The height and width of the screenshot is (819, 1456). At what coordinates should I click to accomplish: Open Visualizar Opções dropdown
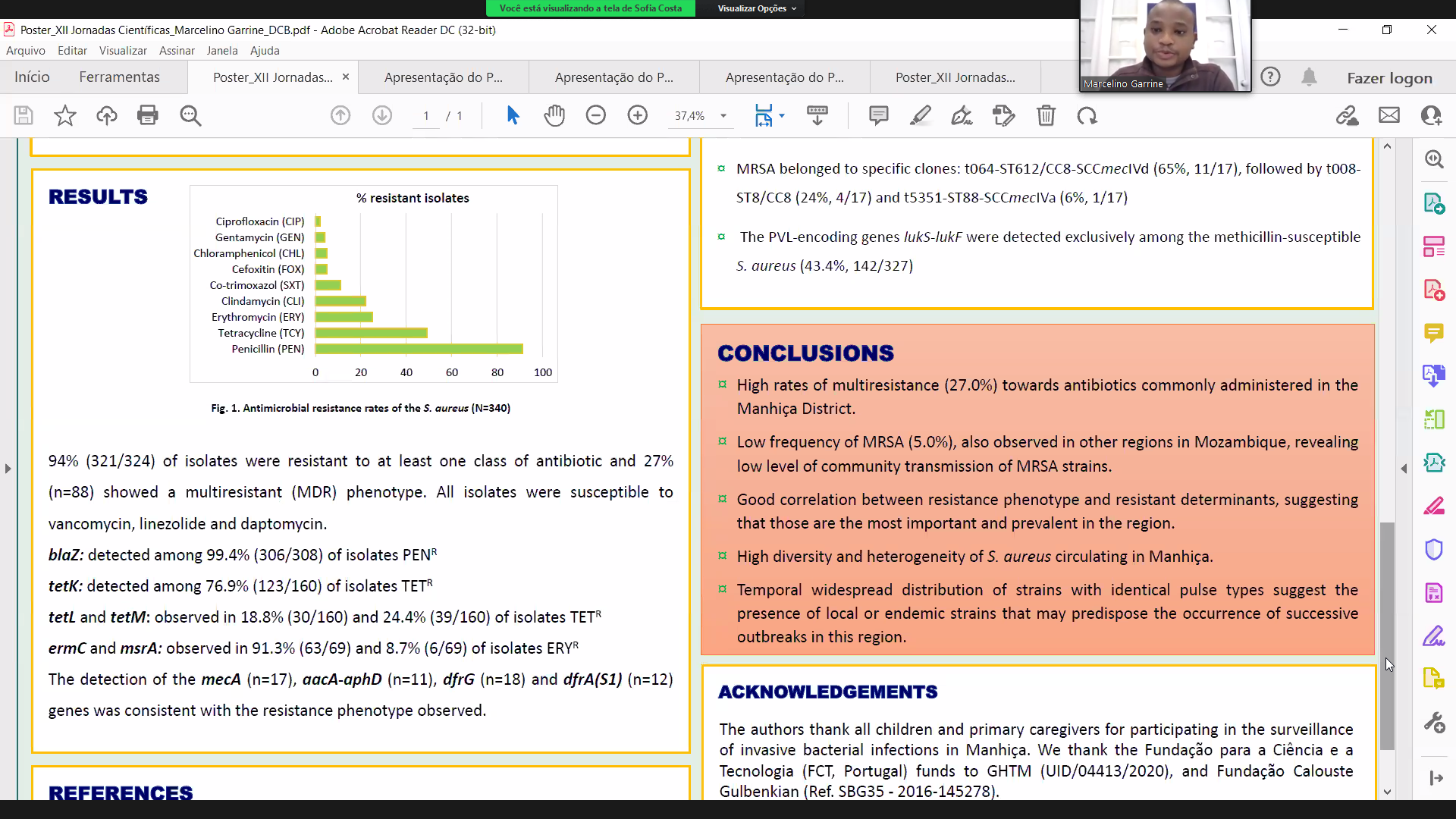click(x=756, y=8)
